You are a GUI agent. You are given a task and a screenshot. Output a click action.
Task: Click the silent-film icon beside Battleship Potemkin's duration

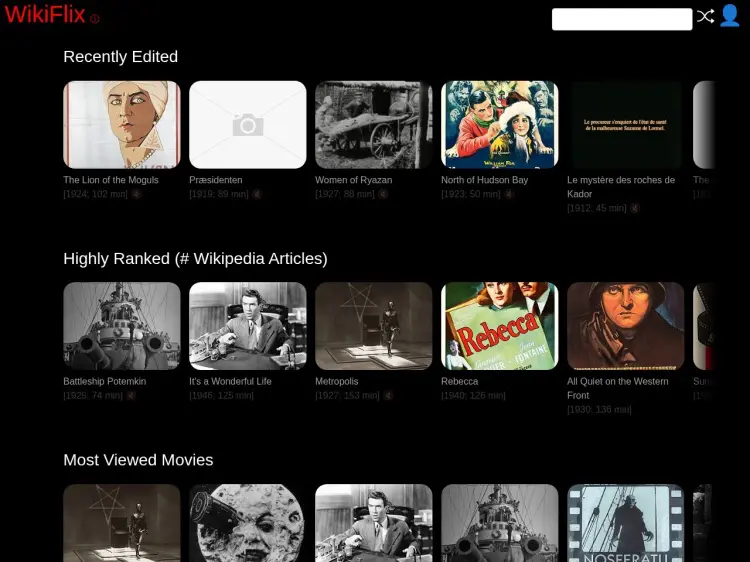click(x=131, y=396)
